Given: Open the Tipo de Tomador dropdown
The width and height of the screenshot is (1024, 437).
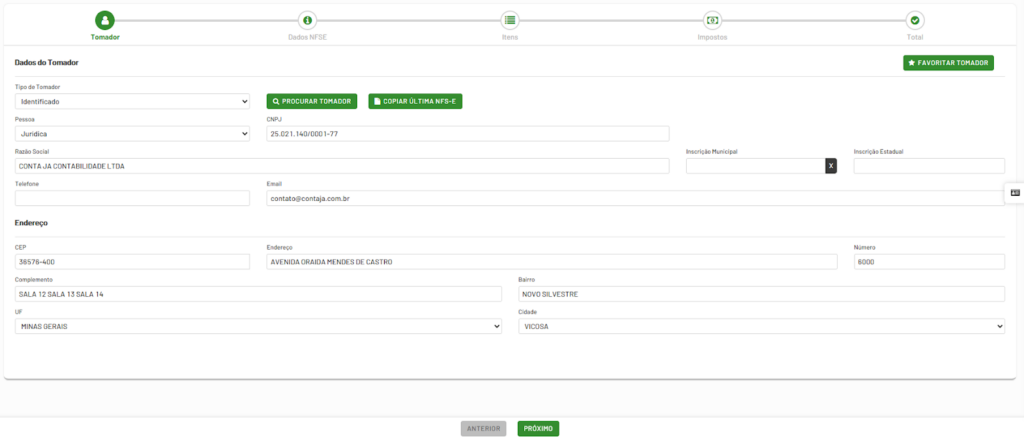Looking at the screenshot, I should [x=132, y=102].
